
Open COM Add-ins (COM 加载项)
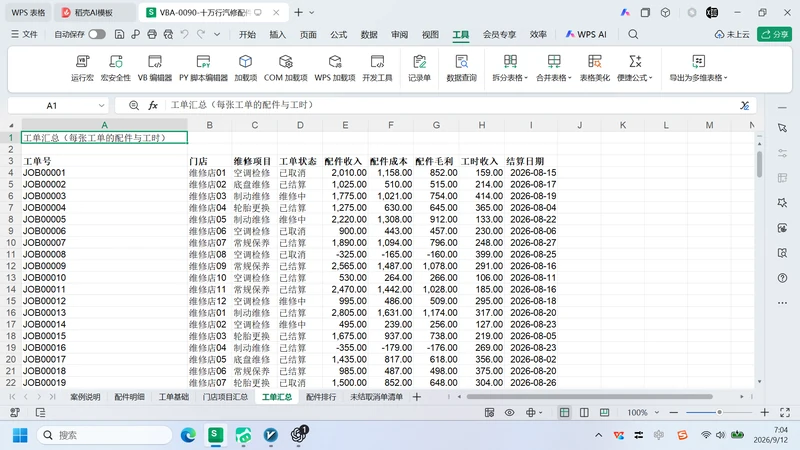pyautogui.click(x=286, y=68)
